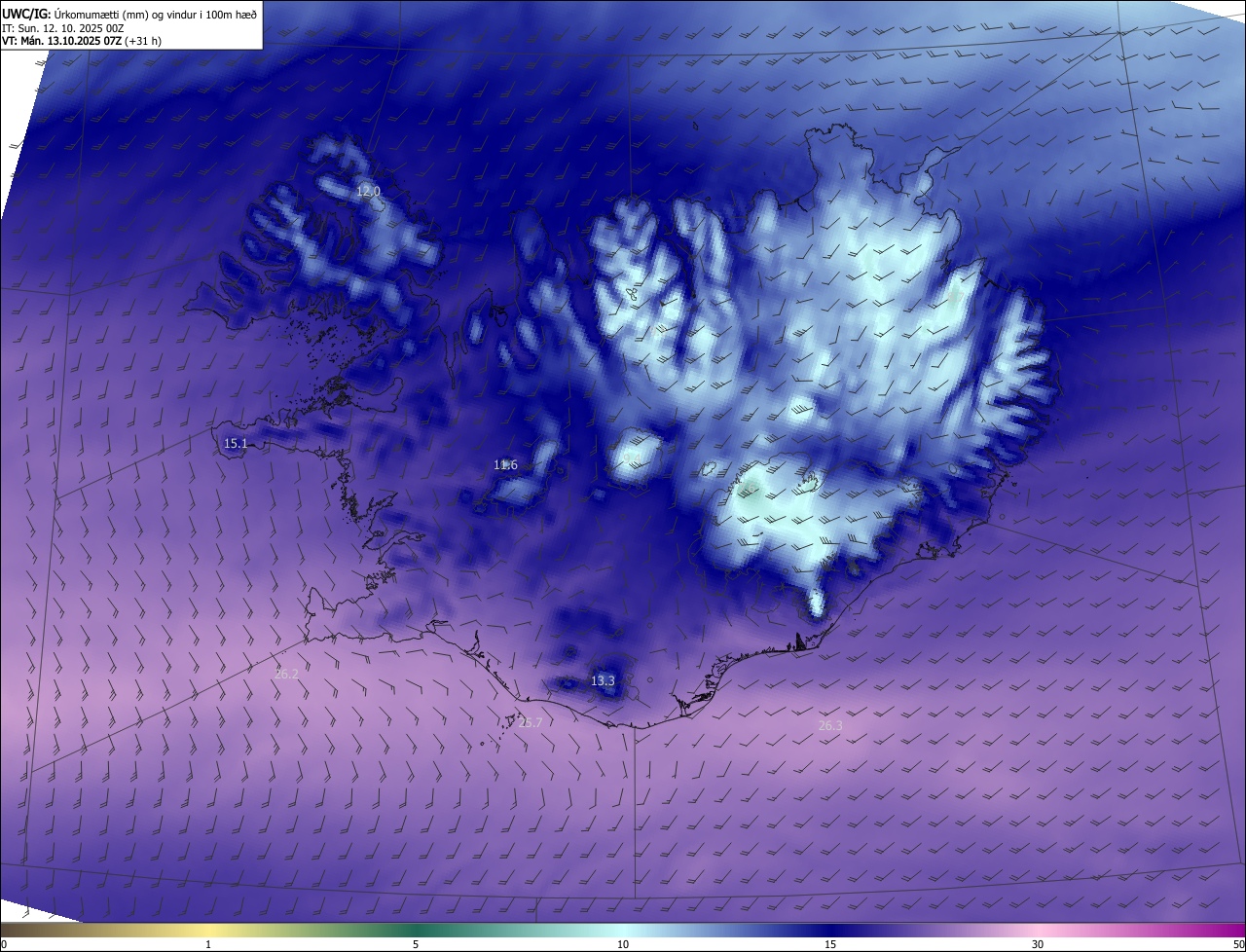Click the color scale tick labeled 0
Screen dimensions: 1246x952
point(4,944)
